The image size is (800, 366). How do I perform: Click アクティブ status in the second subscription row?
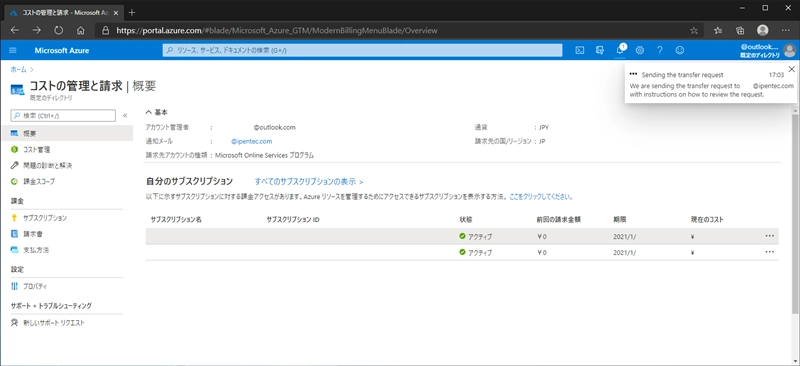pyautogui.click(x=476, y=252)
